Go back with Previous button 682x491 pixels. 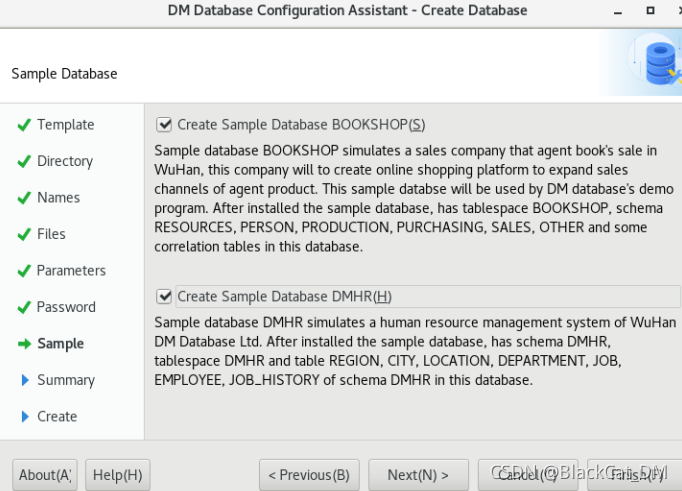309,475
